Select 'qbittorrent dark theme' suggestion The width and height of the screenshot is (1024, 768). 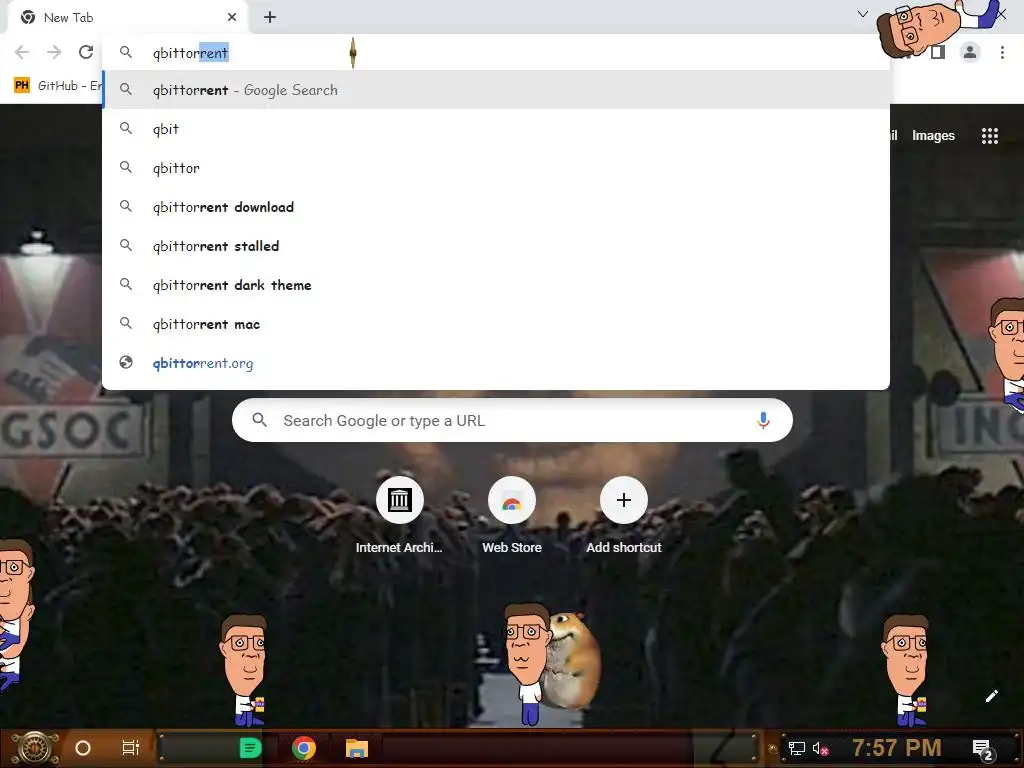496,285
